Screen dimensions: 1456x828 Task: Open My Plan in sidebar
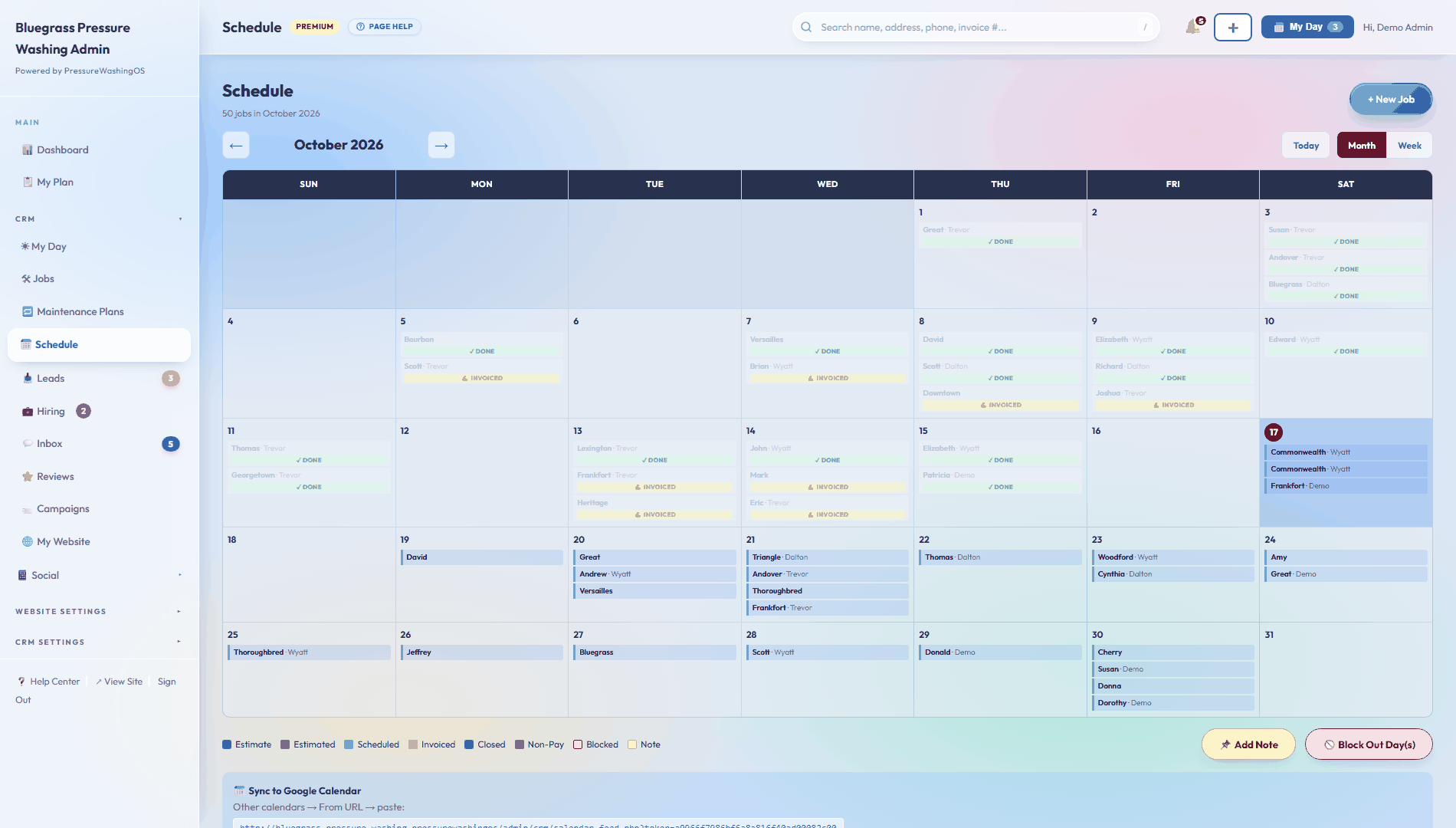pyautogui.click(x=99, y=182)
